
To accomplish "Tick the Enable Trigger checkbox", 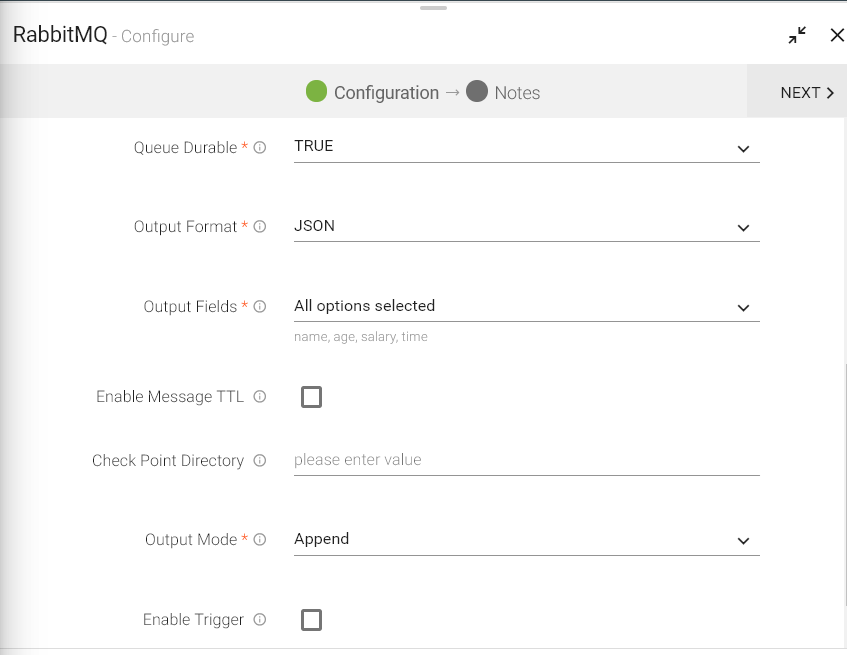I will pyautogui.click(x=312, y=620).
